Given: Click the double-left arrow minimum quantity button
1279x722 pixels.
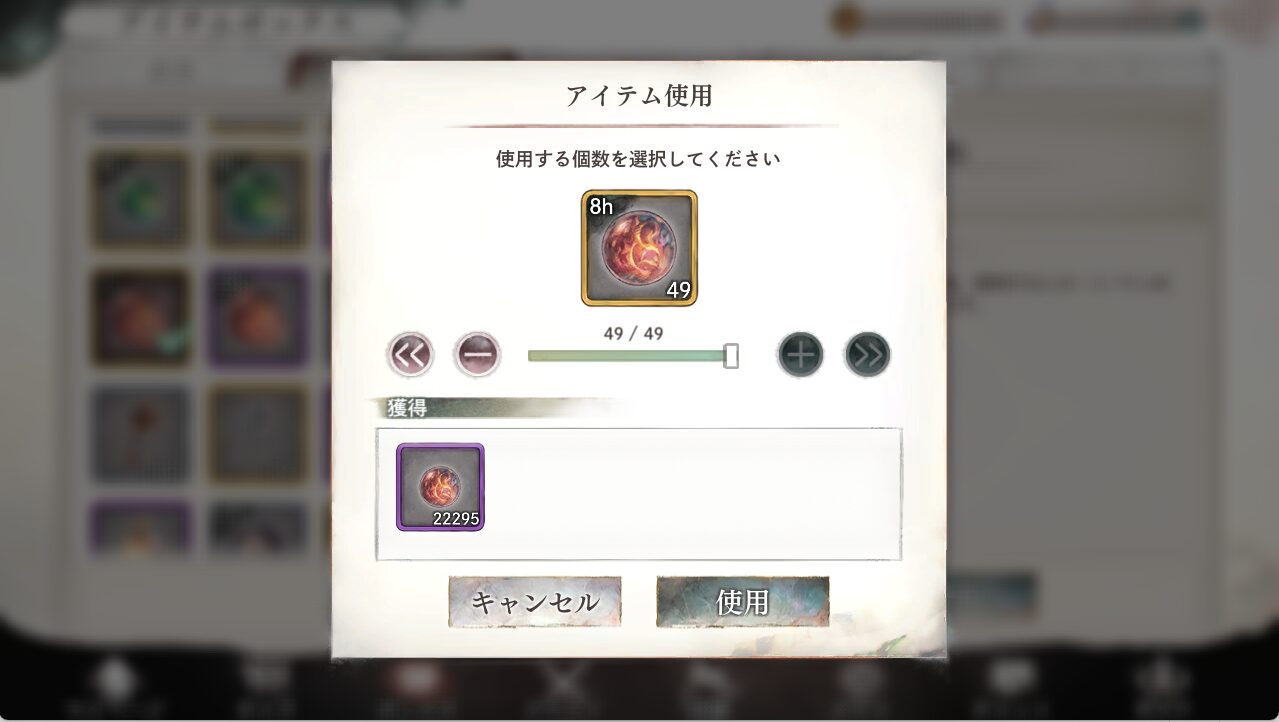Looking at the screenshot, I should pyautogui.click(x=410, y=354).
